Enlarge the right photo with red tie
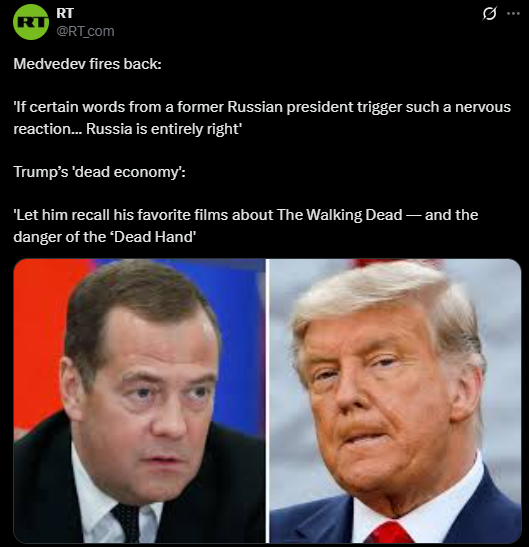Viewport: 529px width, 547px height. click(395, 400)
